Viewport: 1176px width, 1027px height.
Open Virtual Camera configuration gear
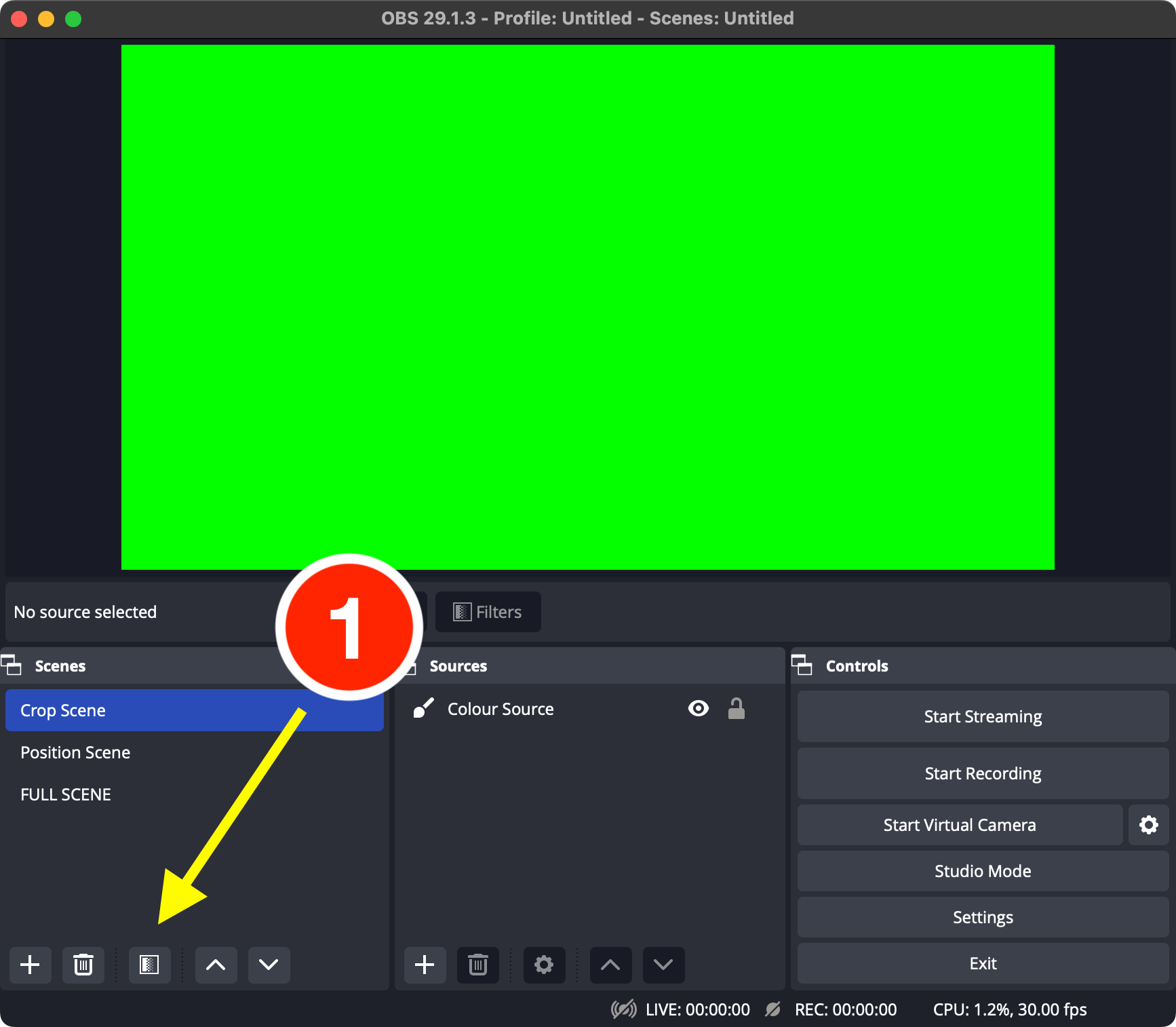click(1148, 825)
